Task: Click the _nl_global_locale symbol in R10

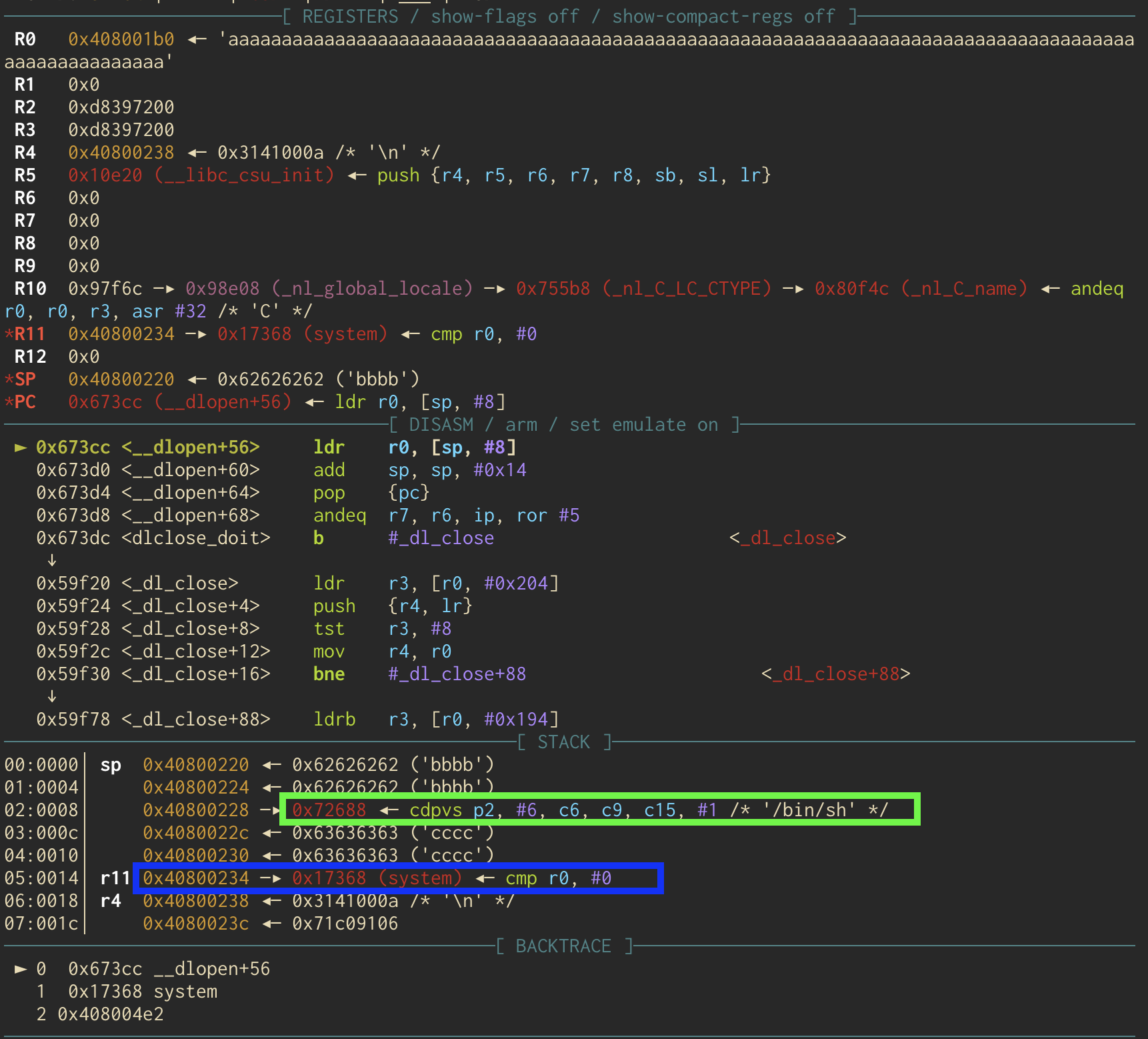Action: 372,289
